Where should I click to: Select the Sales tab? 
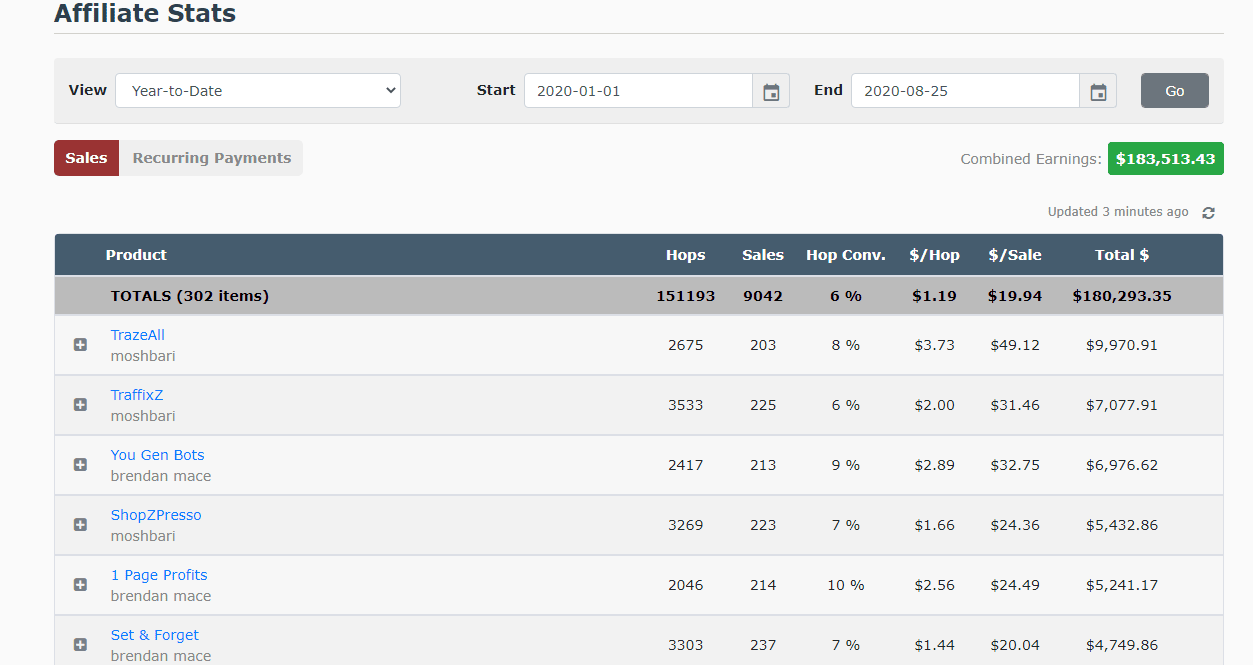click(x=86, y=158)
